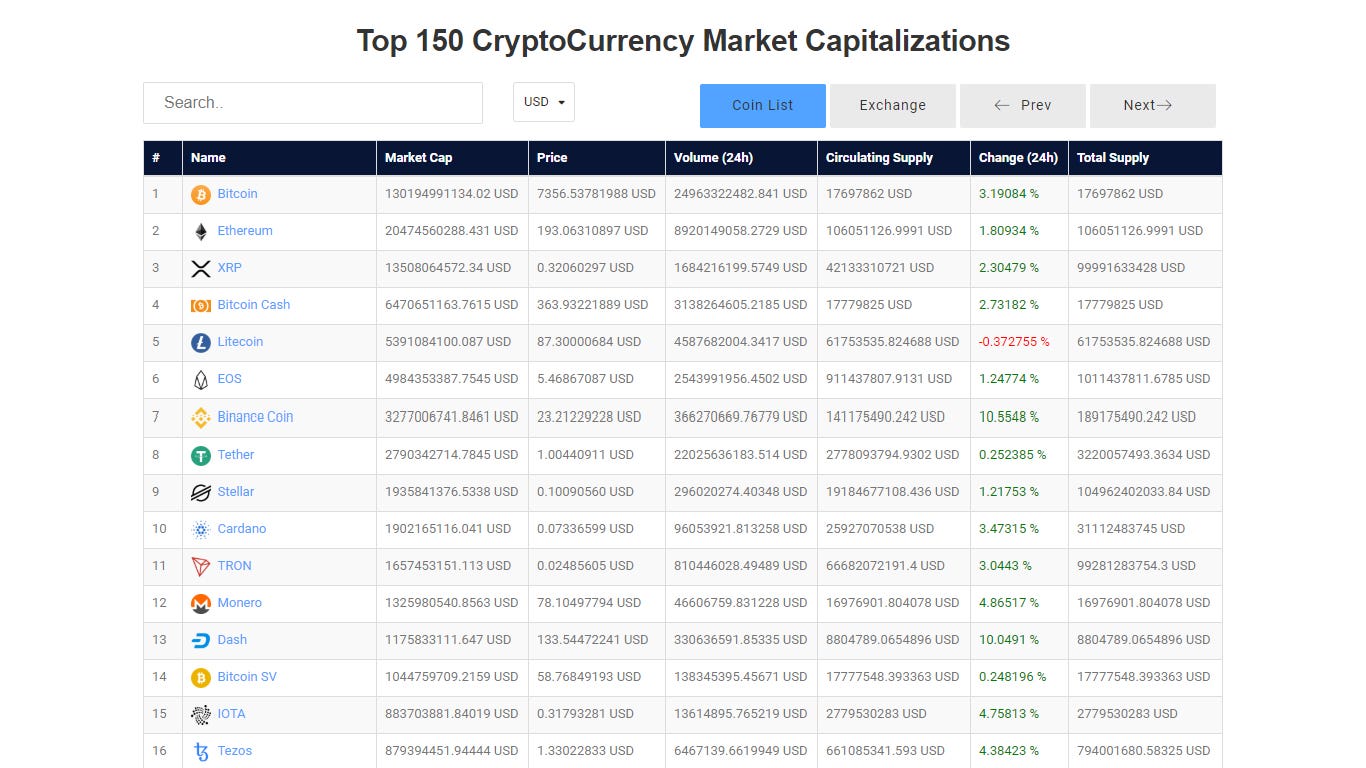Open the IOTA coin link
Viewport: 1366px width, 768px height.
coord(231,714)
